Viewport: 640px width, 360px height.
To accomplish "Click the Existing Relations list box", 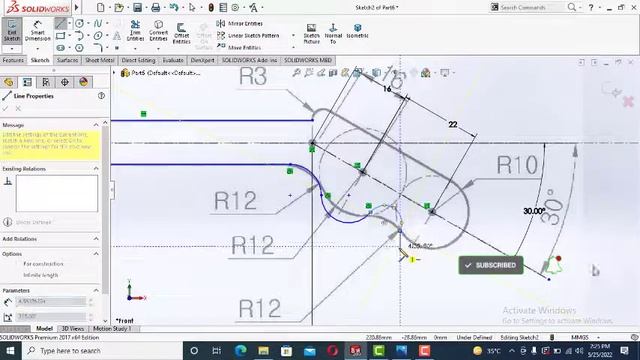I will click(x=57, y=193).
